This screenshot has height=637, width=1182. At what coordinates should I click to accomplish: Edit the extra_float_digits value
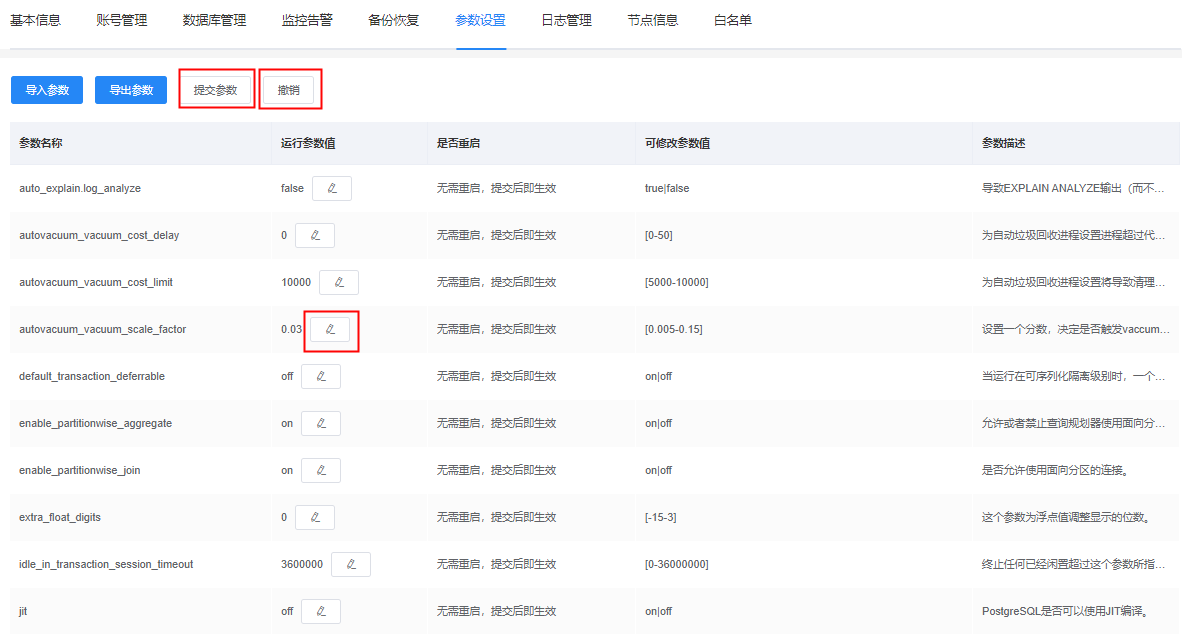click(x=315, y=518)
